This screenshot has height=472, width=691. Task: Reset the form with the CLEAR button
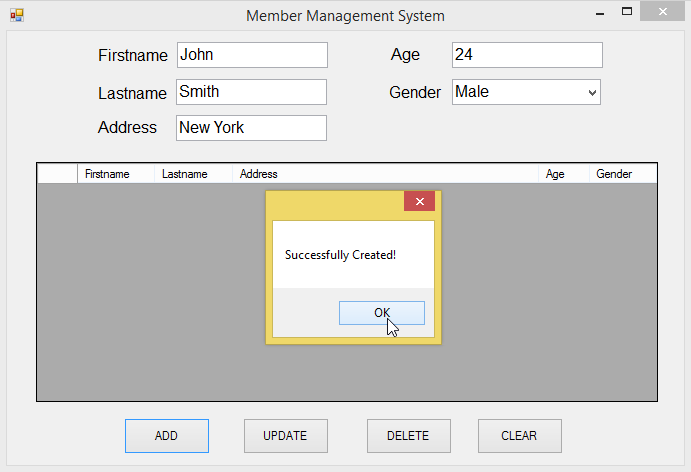pyautogui.click(x=519, y=436)
